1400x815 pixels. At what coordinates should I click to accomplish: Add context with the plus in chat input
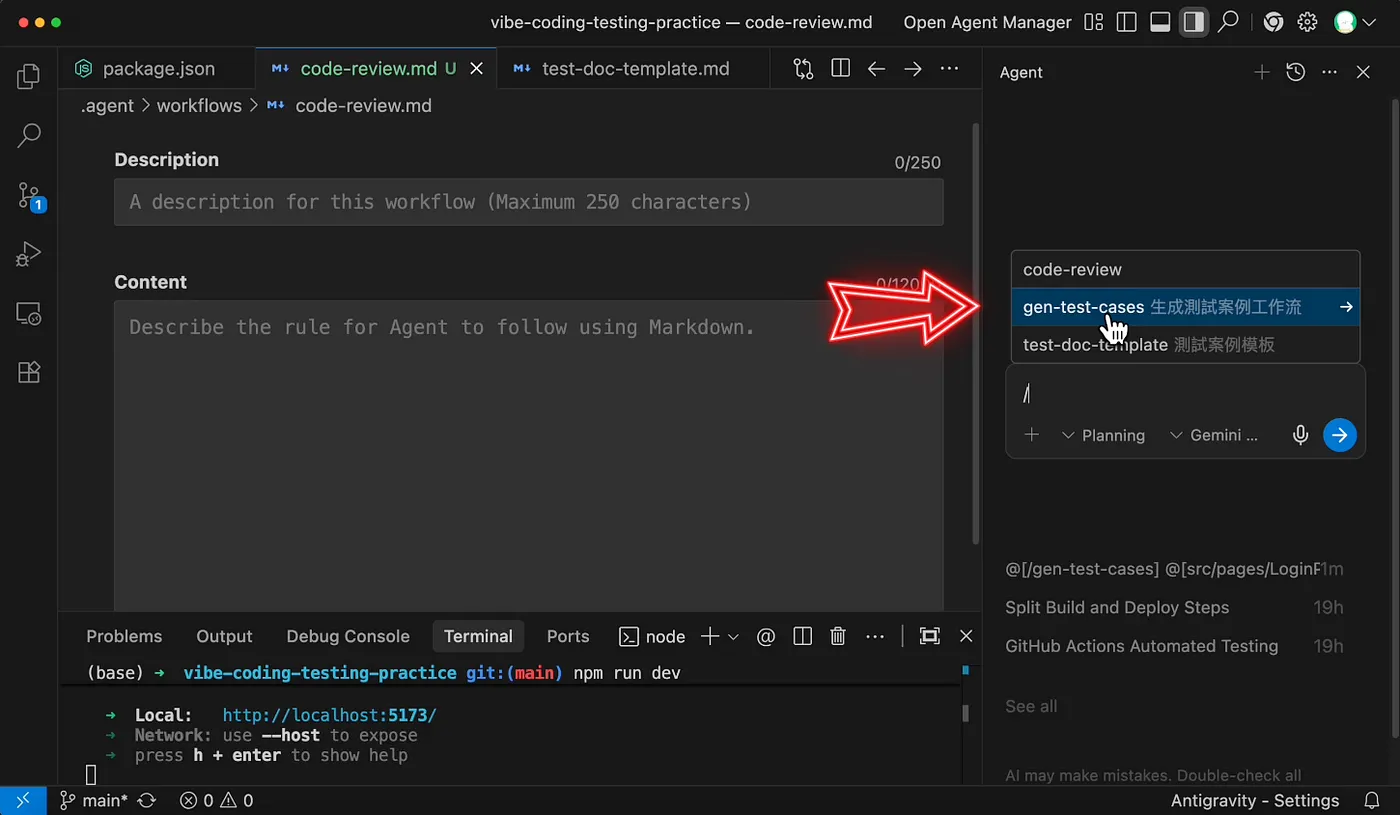tap(1032, 435)
